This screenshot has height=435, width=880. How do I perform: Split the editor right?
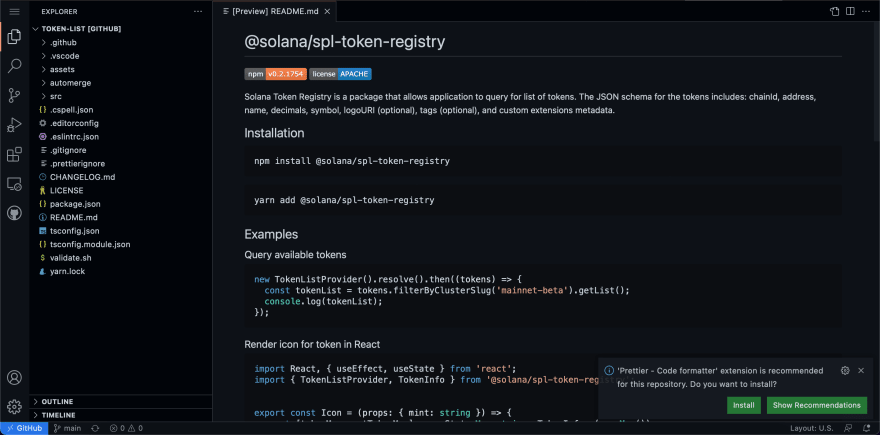(x=850, y=11)
